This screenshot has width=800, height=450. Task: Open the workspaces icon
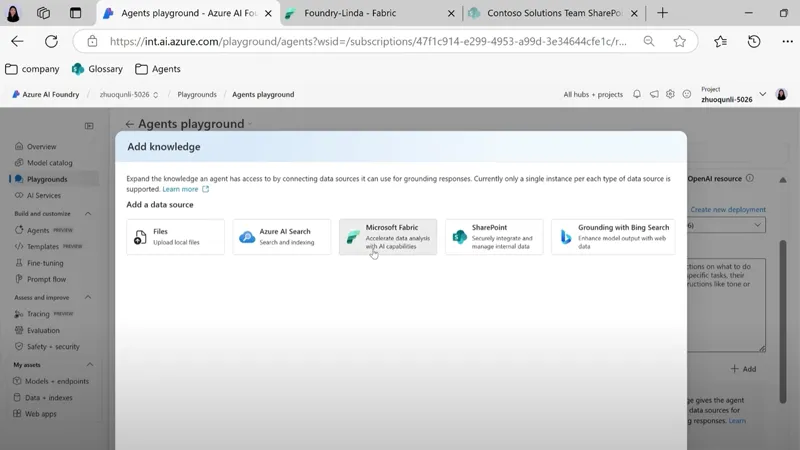[x=43, y=13]
